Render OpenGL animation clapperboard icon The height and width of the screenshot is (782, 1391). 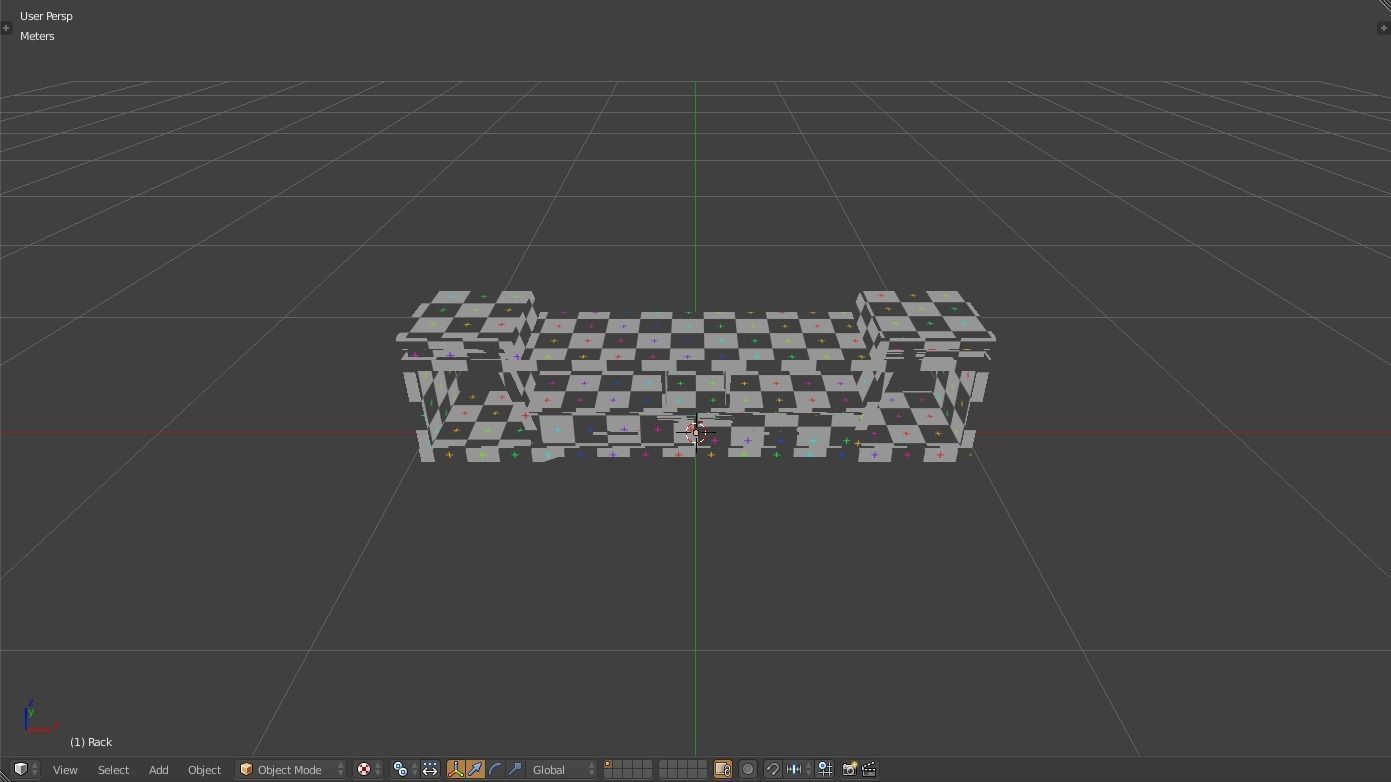[869, 769]
